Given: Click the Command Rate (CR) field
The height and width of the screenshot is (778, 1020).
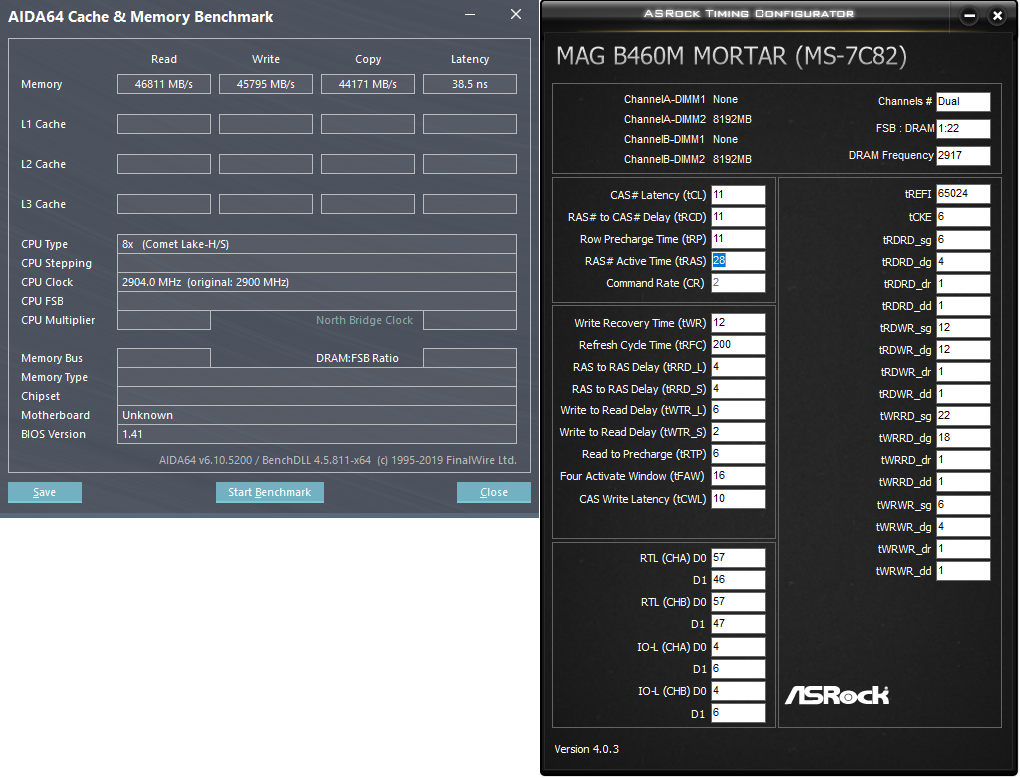Looking at the screenshot, I should pyautogui.click(x=738, y=283).
